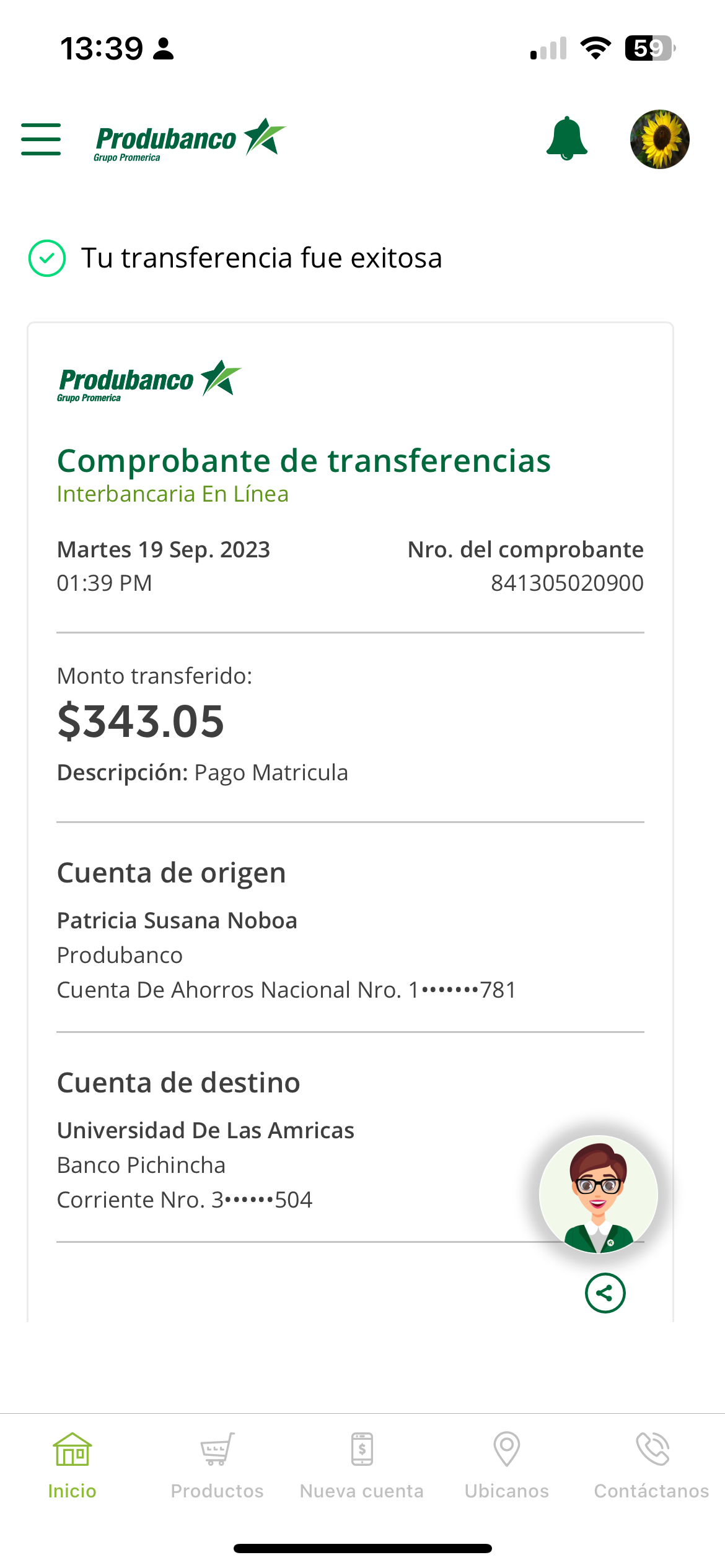Open the hamburger menu
The height and width of the screenshot is (1568, 725).
tap(41, 139)
